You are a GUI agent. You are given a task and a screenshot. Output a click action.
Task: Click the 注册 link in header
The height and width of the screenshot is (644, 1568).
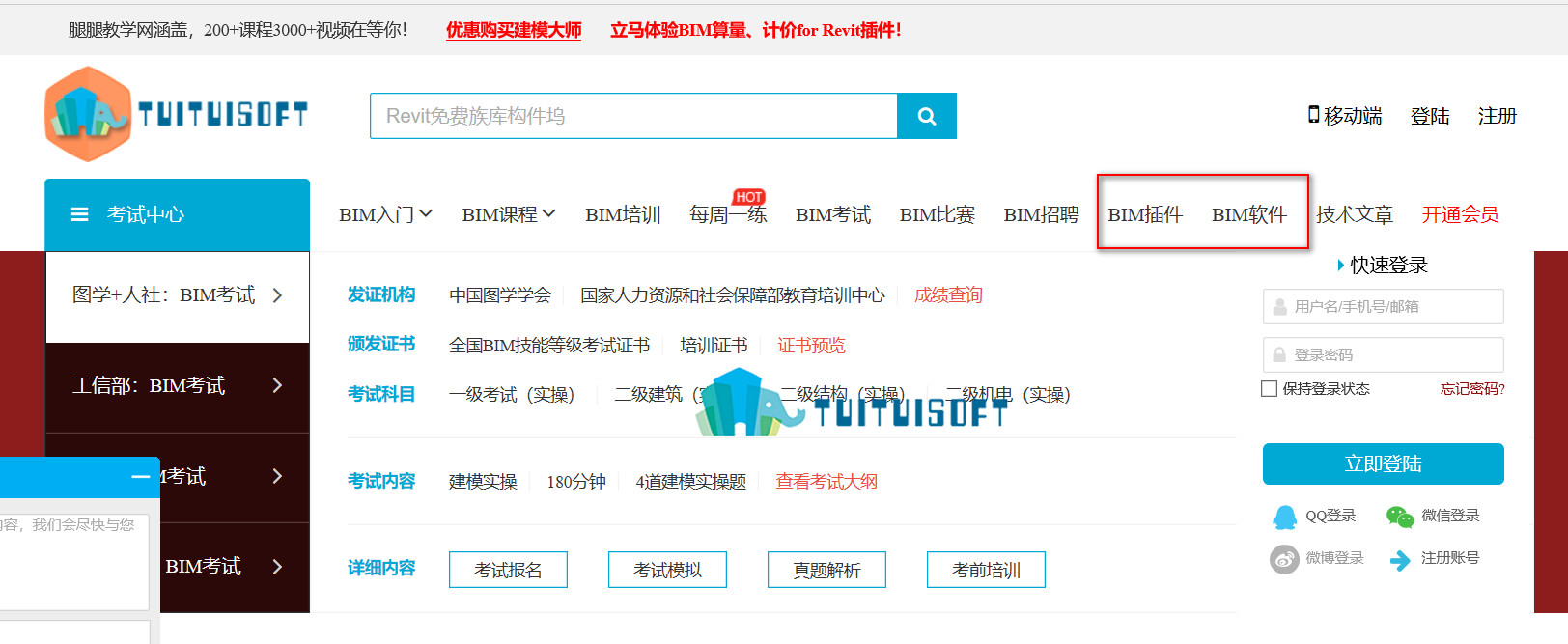point(1498,116)
